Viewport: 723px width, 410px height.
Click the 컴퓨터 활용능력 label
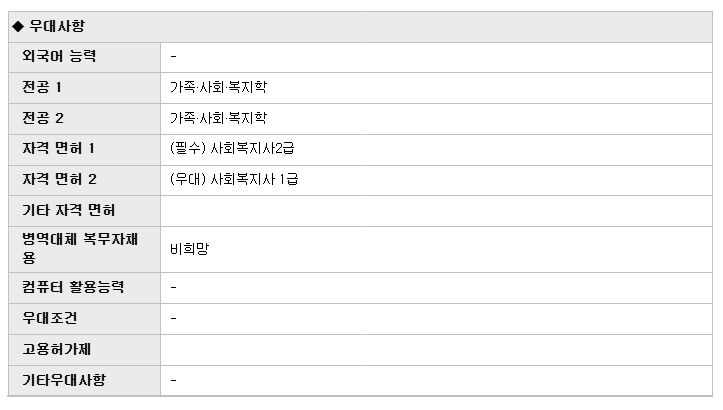point(73,287)
